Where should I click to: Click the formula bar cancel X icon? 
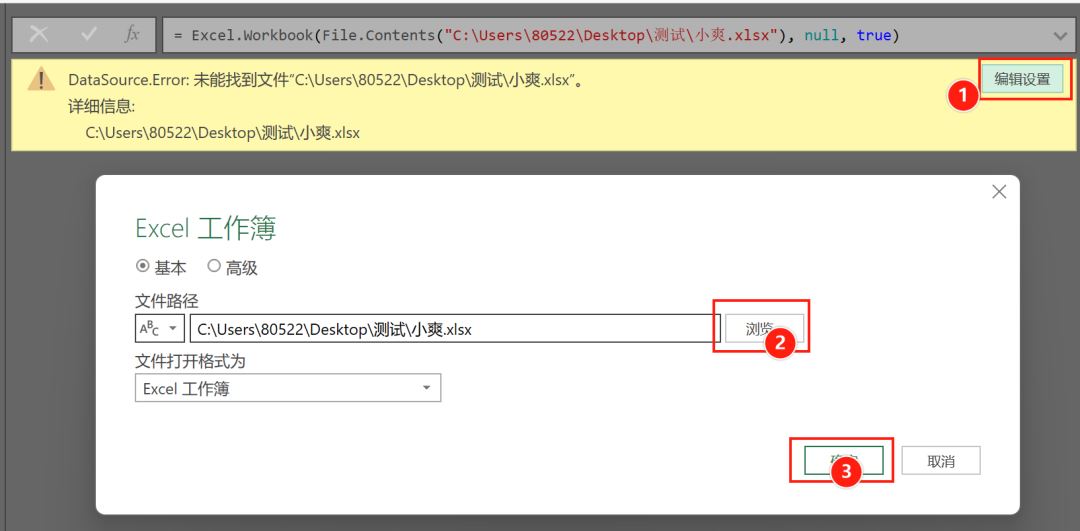(39, 35)
